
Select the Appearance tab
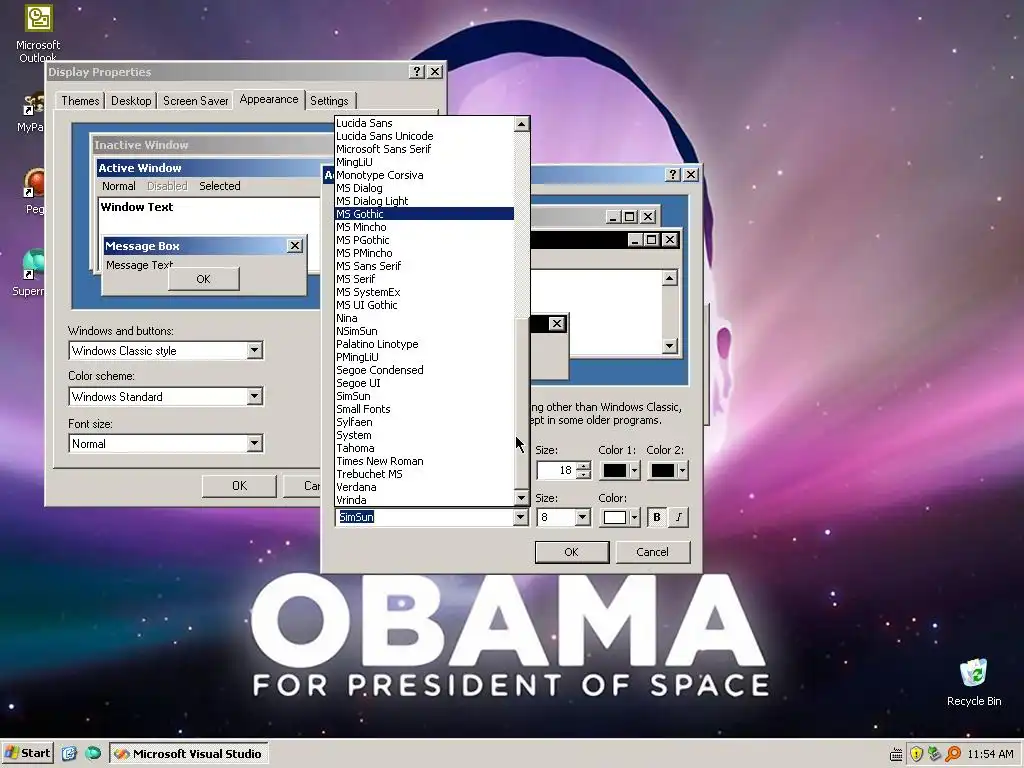(x=268, y=99)
